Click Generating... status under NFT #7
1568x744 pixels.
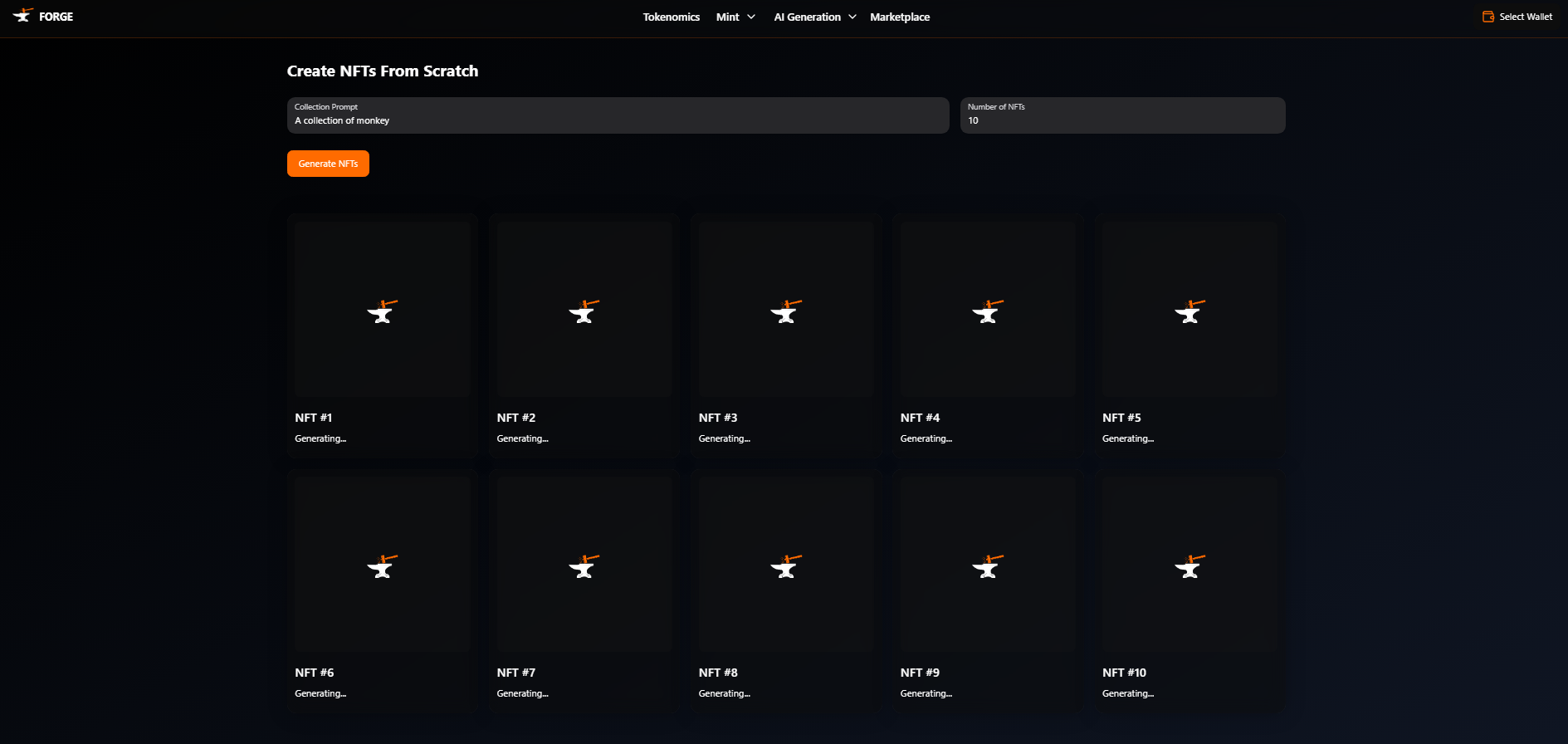[x=522, y=693]
